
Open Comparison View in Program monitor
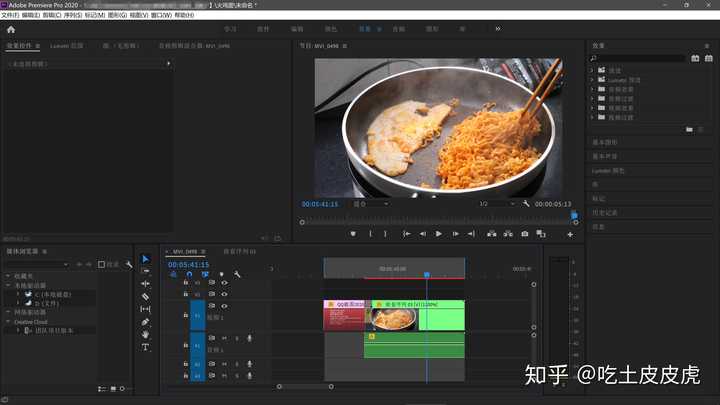tap(541, 234)
